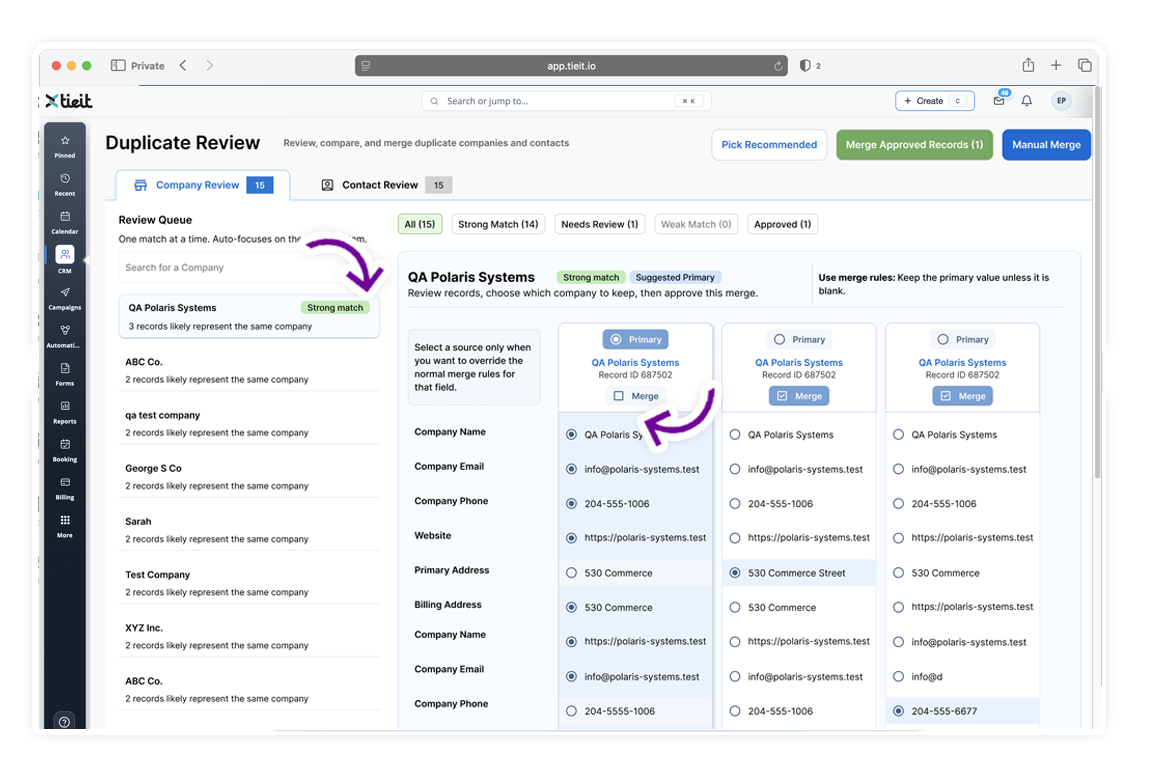This screenshot has height=766, width=1150.
Task: Select Sarah in the review queue
Action: [249, 530]
